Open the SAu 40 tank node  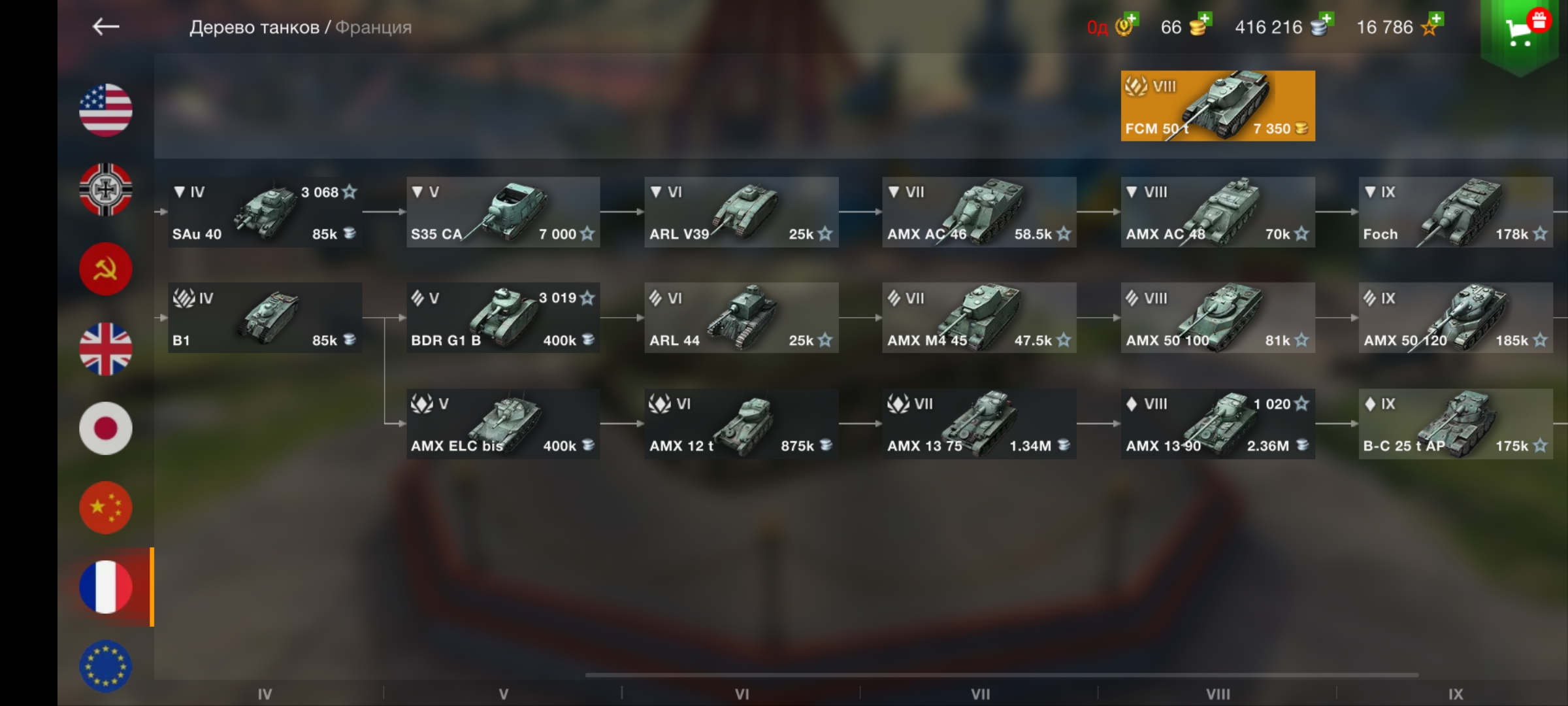click(265, 212)
